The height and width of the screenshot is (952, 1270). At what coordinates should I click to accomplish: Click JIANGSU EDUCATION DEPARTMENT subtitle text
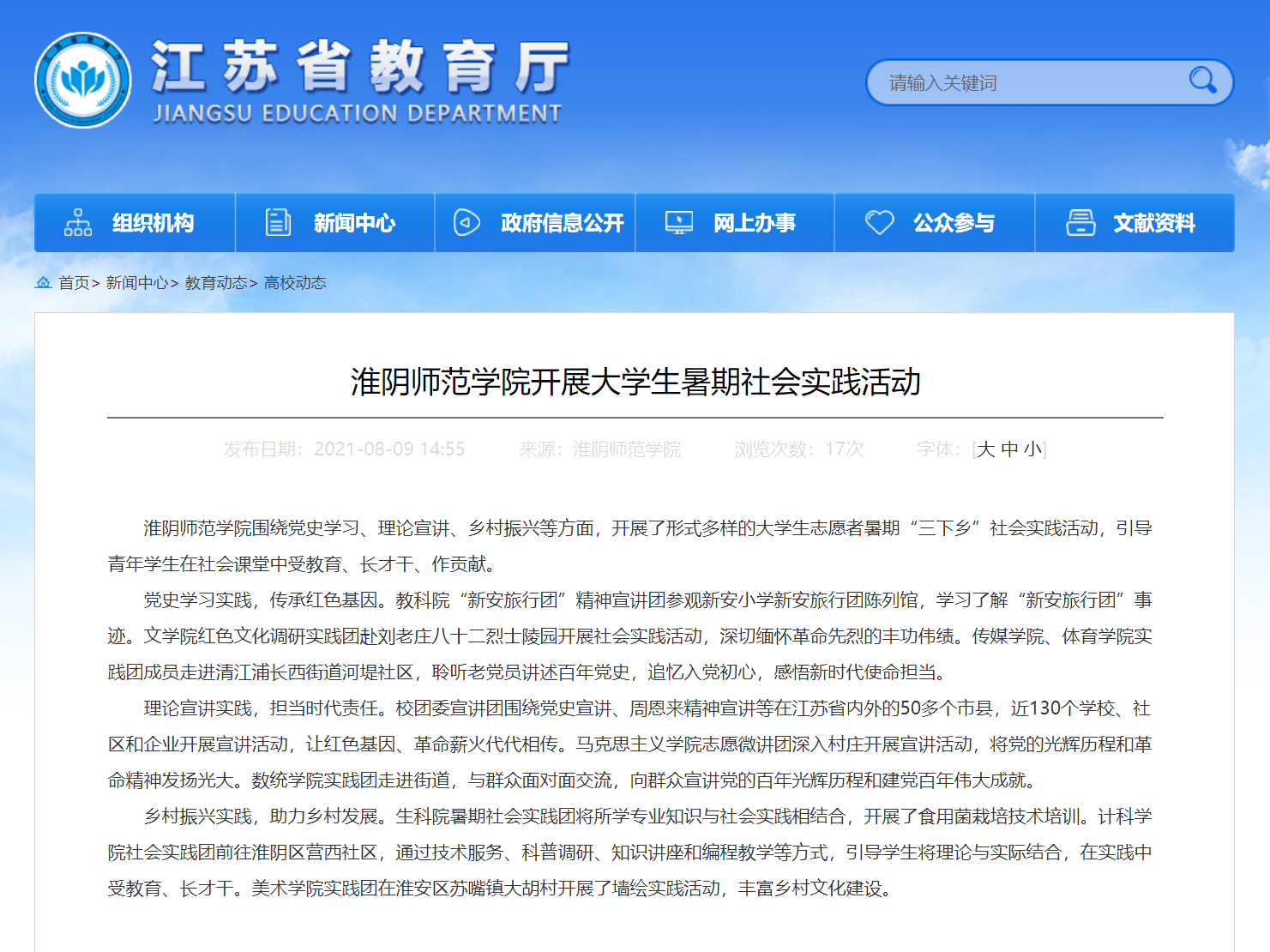[x=357, y=113]
